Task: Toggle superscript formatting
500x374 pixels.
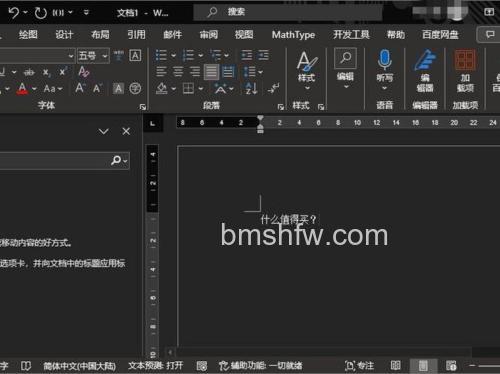Action: tap(62, 72)
